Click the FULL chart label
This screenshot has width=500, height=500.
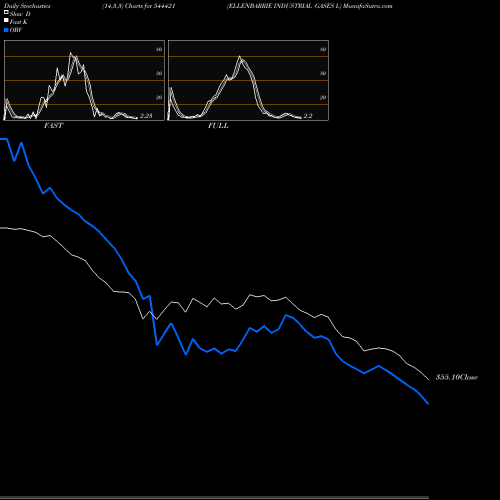[218, 126]
